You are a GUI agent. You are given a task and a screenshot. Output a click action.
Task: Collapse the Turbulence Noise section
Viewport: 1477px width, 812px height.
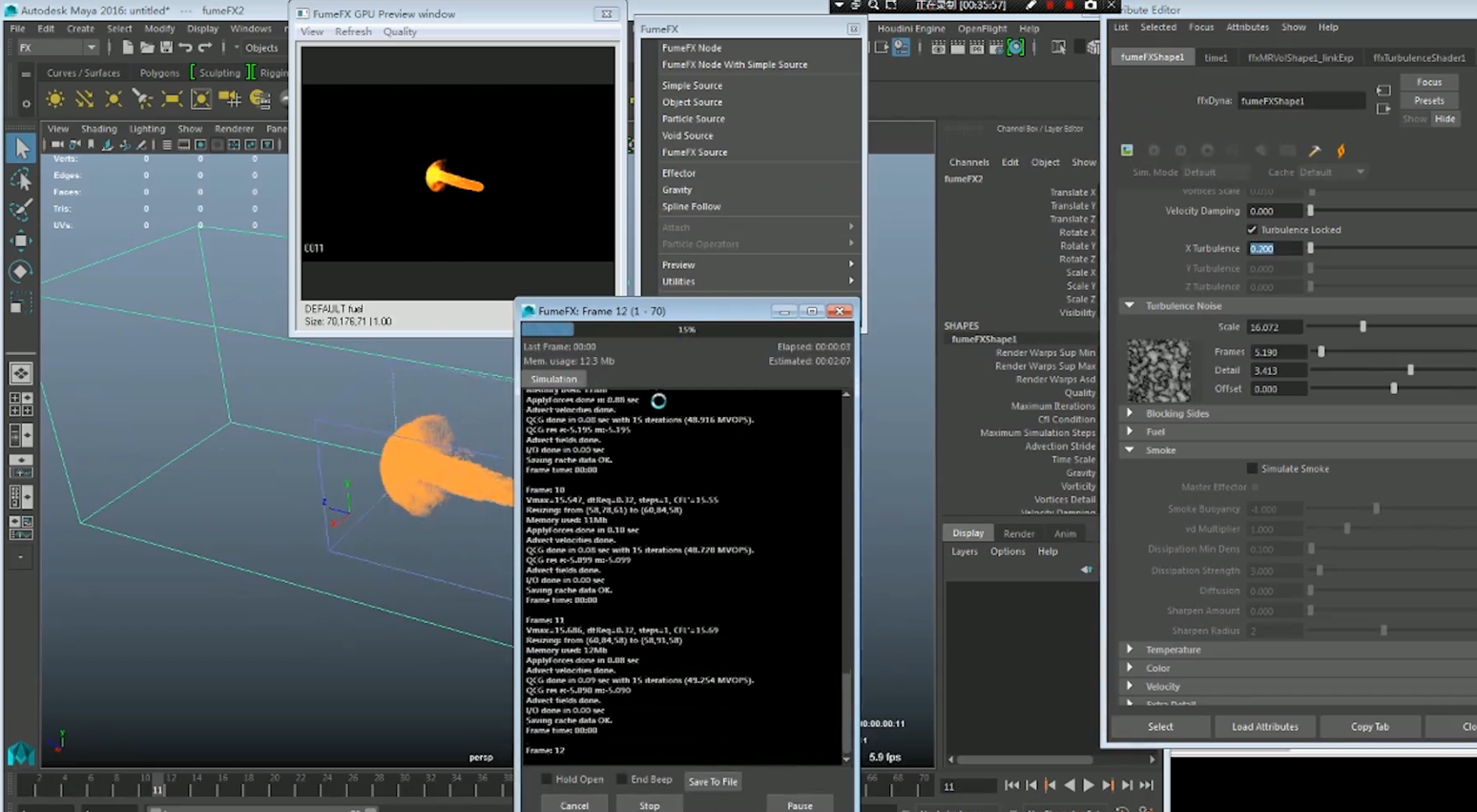[1130, 306]
